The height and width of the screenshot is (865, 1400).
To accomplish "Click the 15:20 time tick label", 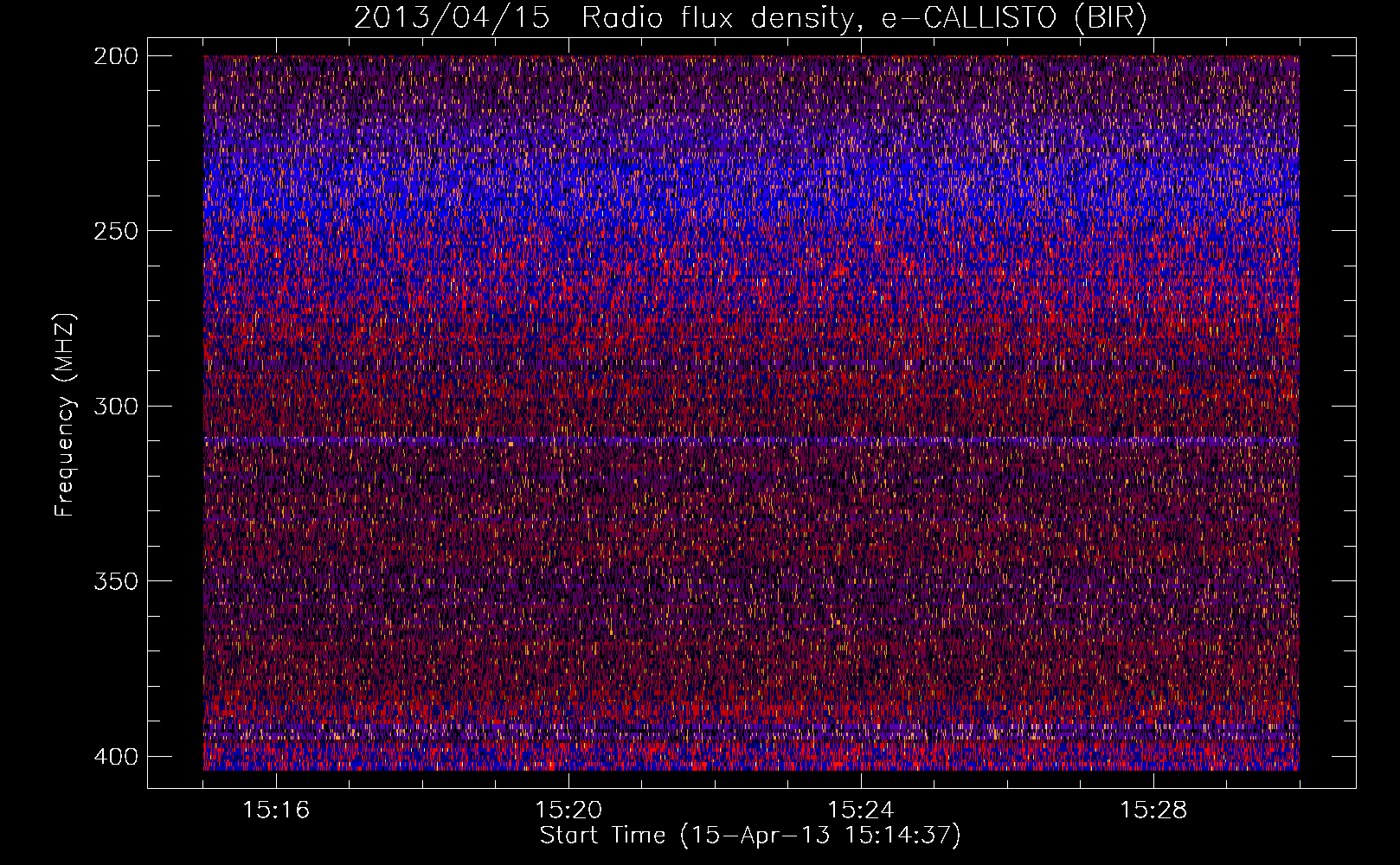I will [568, 811].
